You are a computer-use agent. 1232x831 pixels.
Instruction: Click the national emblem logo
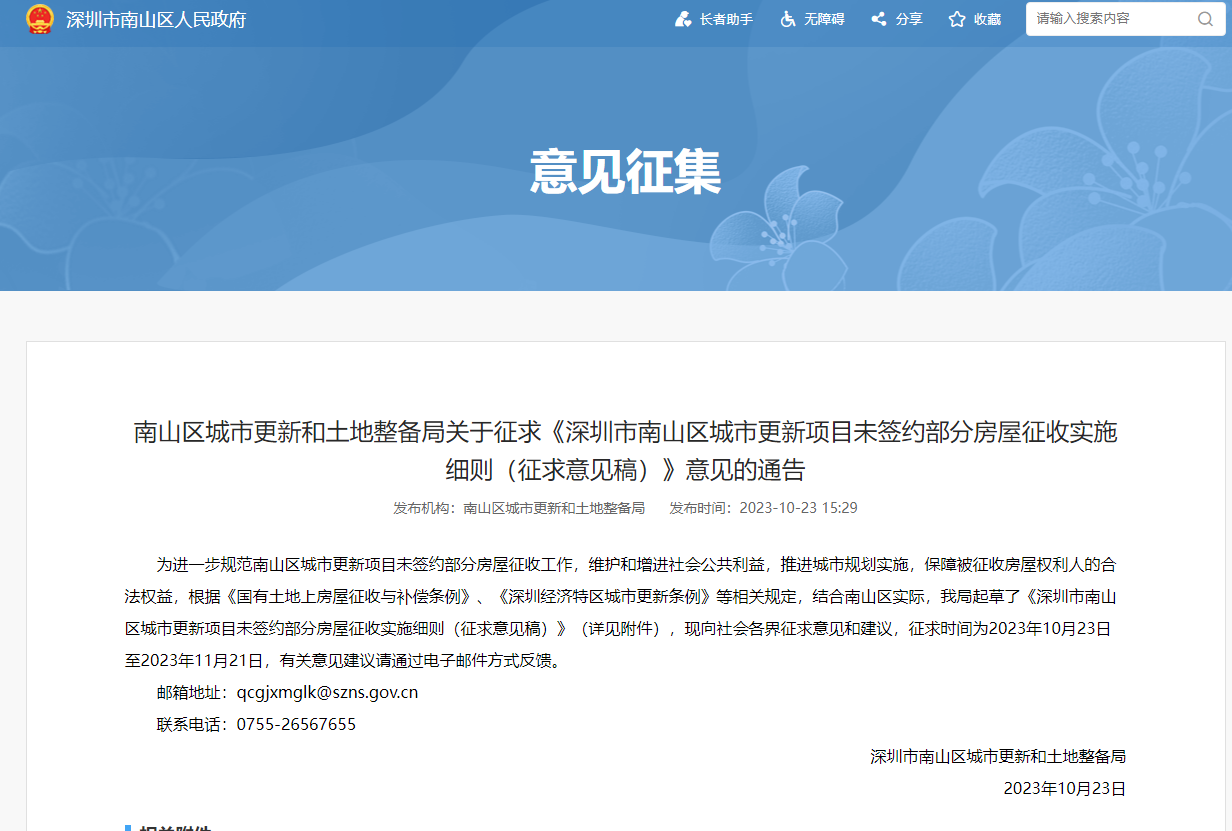(40, 19)
